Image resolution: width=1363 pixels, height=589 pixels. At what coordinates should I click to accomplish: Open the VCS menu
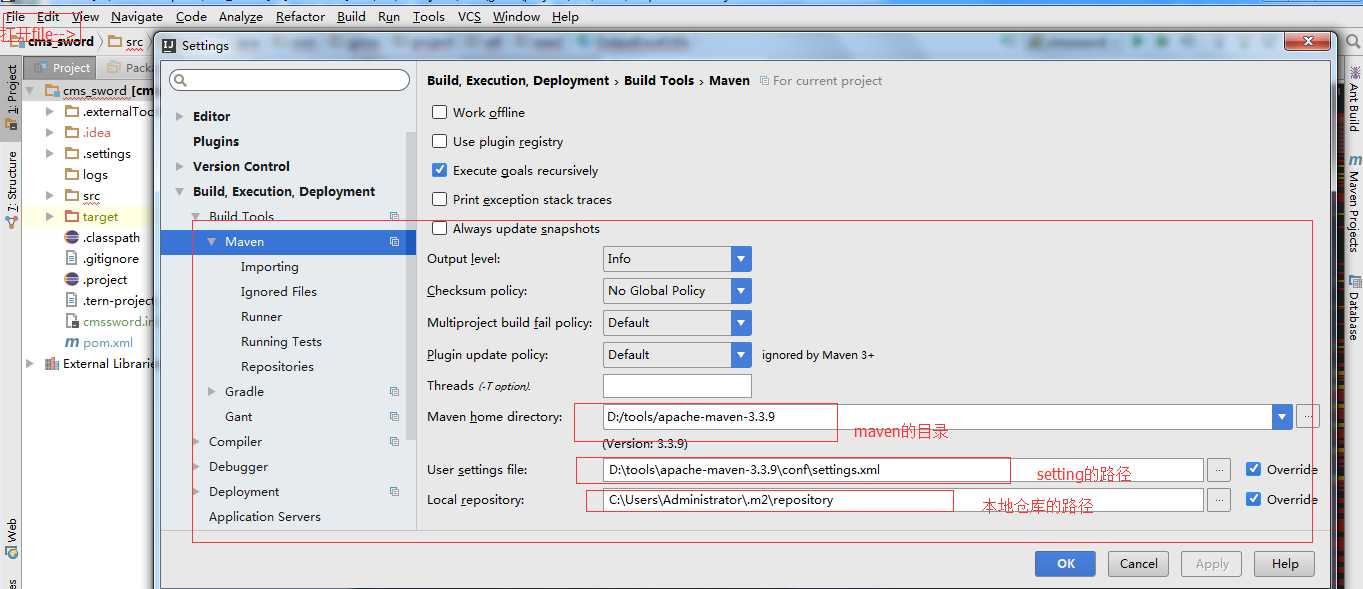pos(469,16)
